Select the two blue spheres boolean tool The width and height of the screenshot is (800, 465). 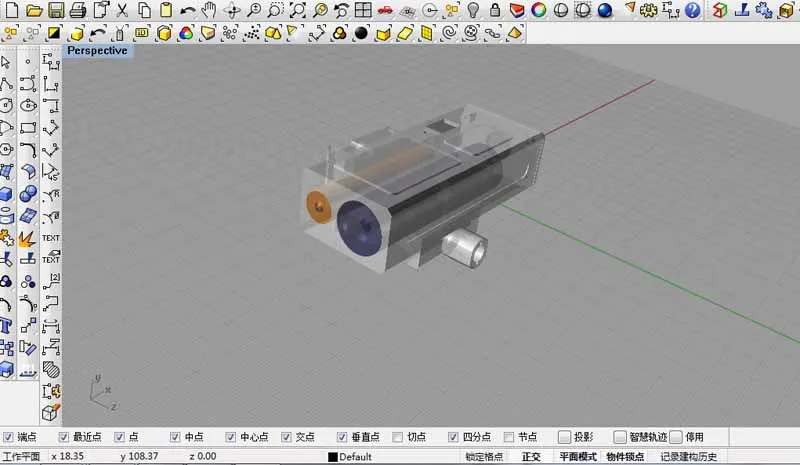coord(28,194)
